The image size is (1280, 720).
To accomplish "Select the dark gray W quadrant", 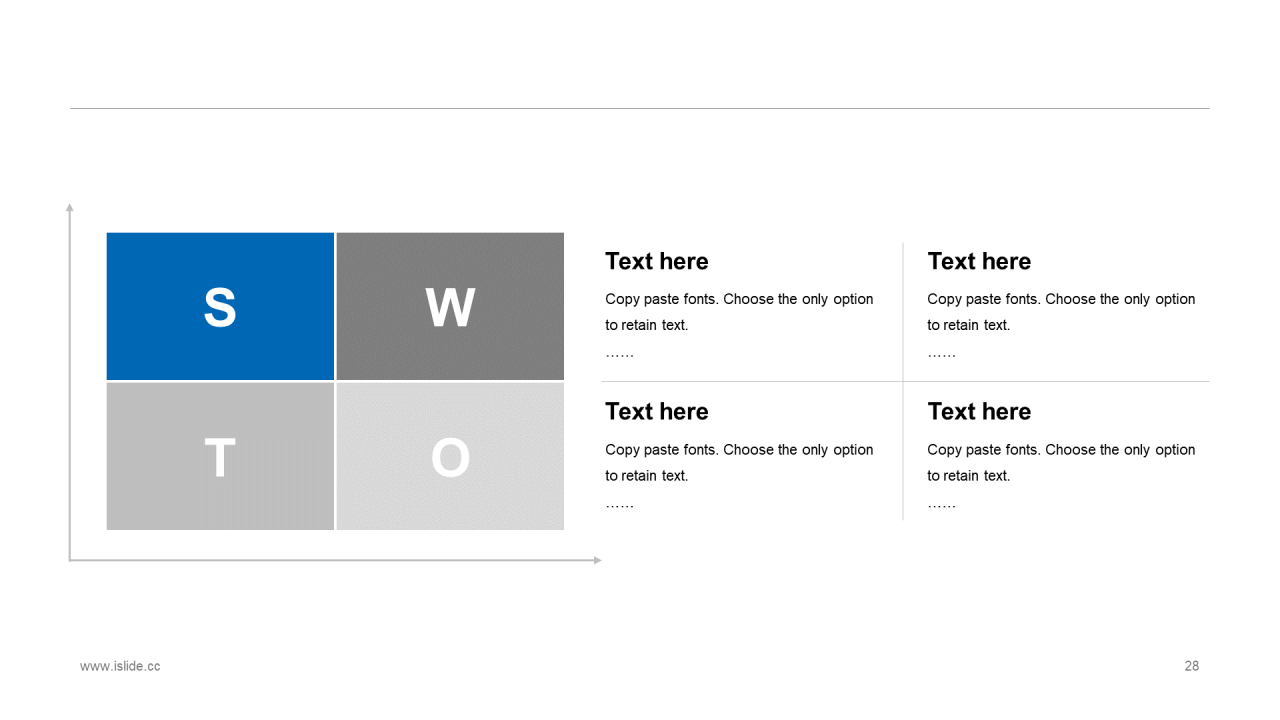I will click(x=450, y=306).
